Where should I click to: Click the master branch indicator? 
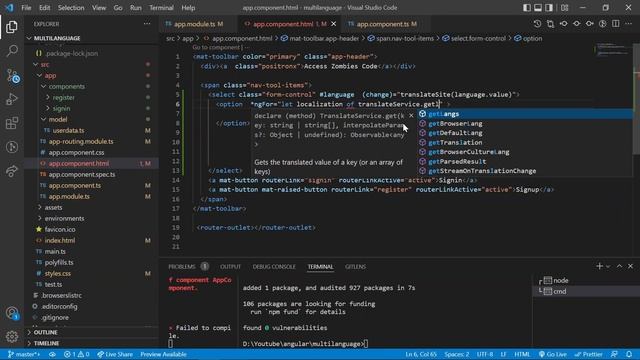click(24, 354)
